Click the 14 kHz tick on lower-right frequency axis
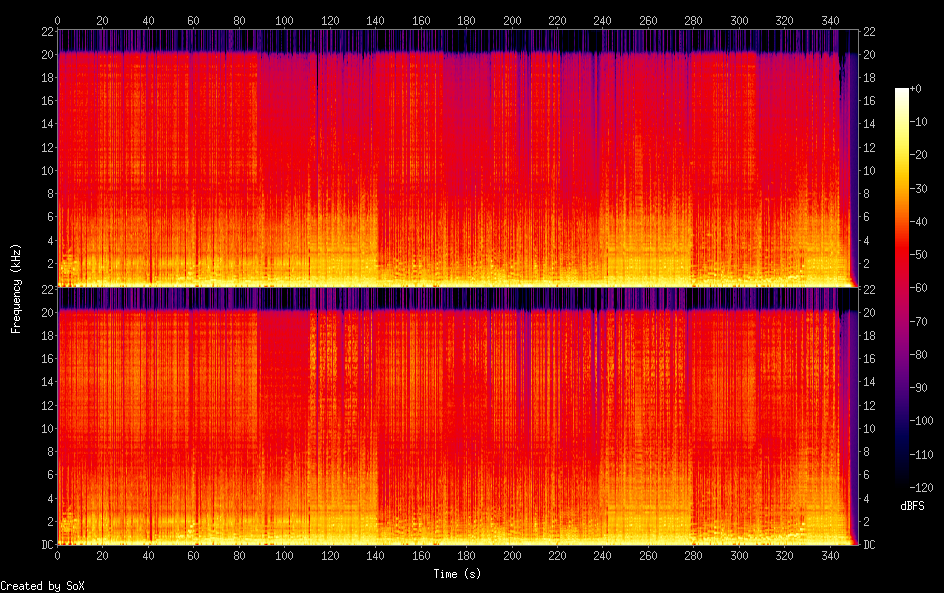Viewport: 944px width, 593px height. coord(870,382)
